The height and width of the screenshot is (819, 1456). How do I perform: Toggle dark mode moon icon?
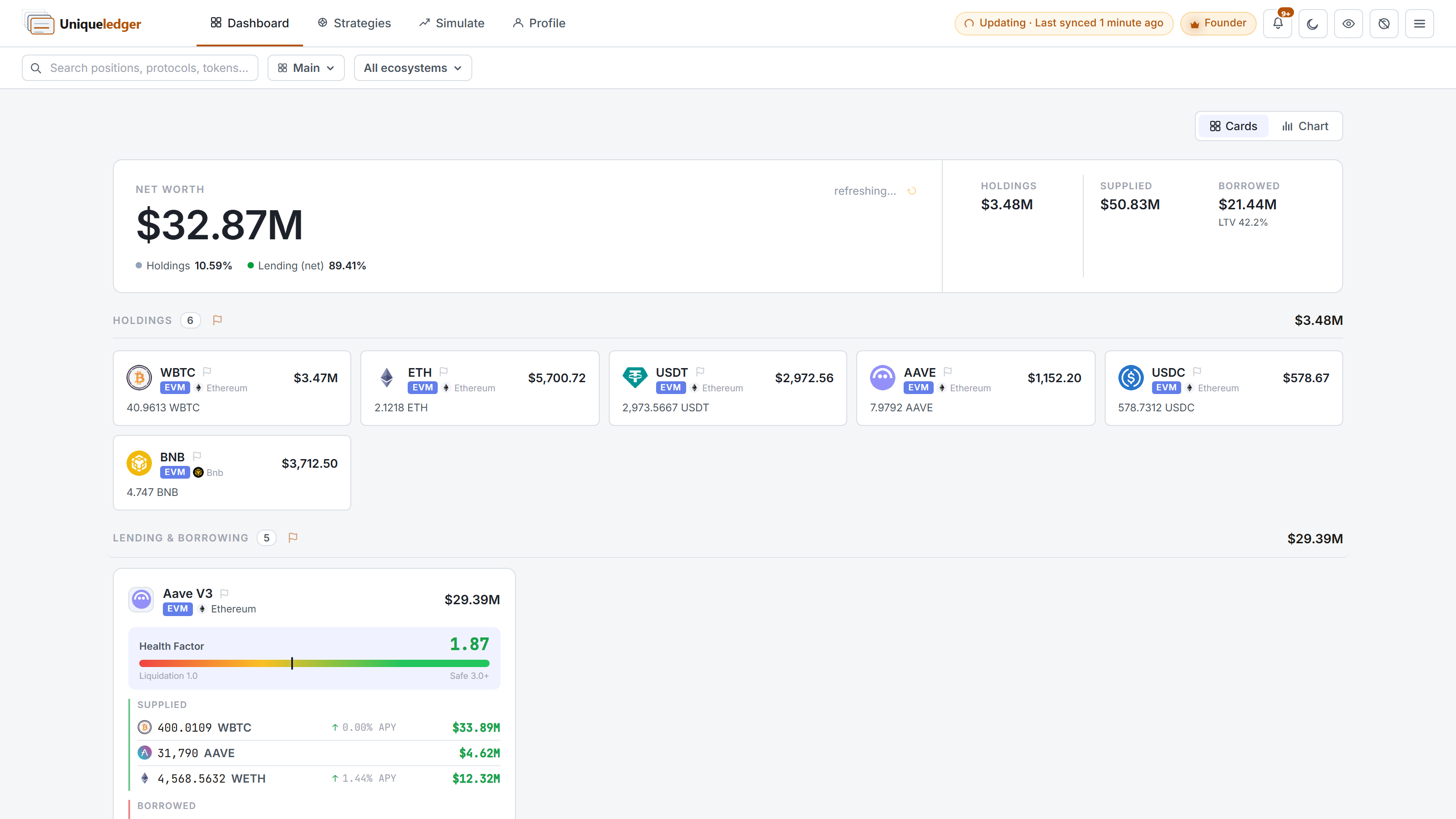click(x=1312, y=23)
